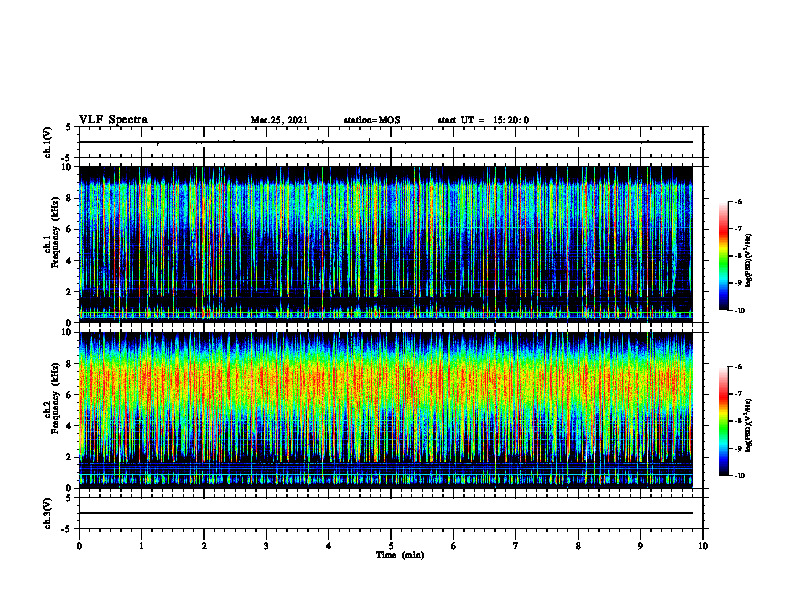Click time axis tick label "3"
Image resolution: width=792 pixels, height=612 pixels.
coord(266,546)
